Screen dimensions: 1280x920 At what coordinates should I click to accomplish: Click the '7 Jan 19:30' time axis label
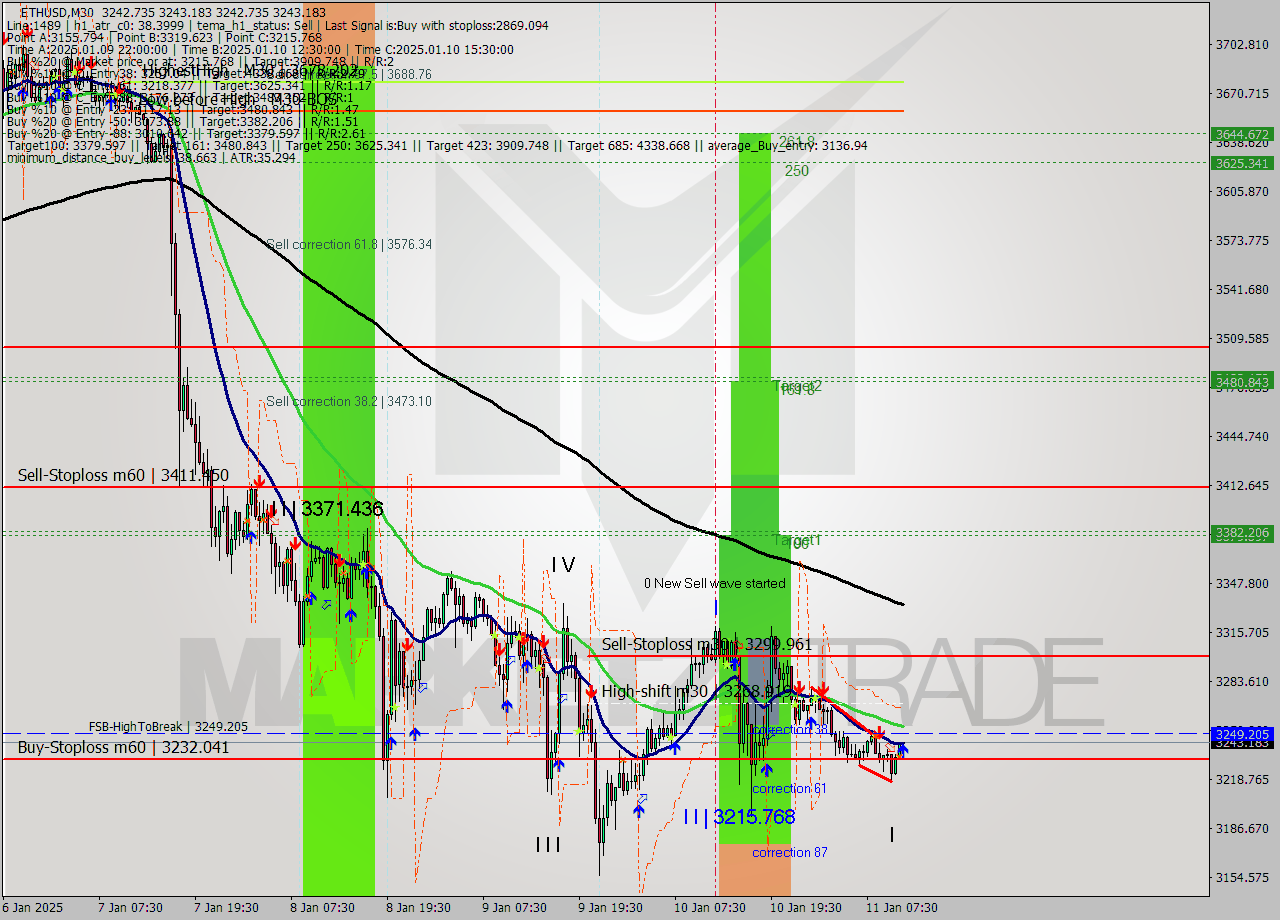pyautogui.click(x=227, y=907)
